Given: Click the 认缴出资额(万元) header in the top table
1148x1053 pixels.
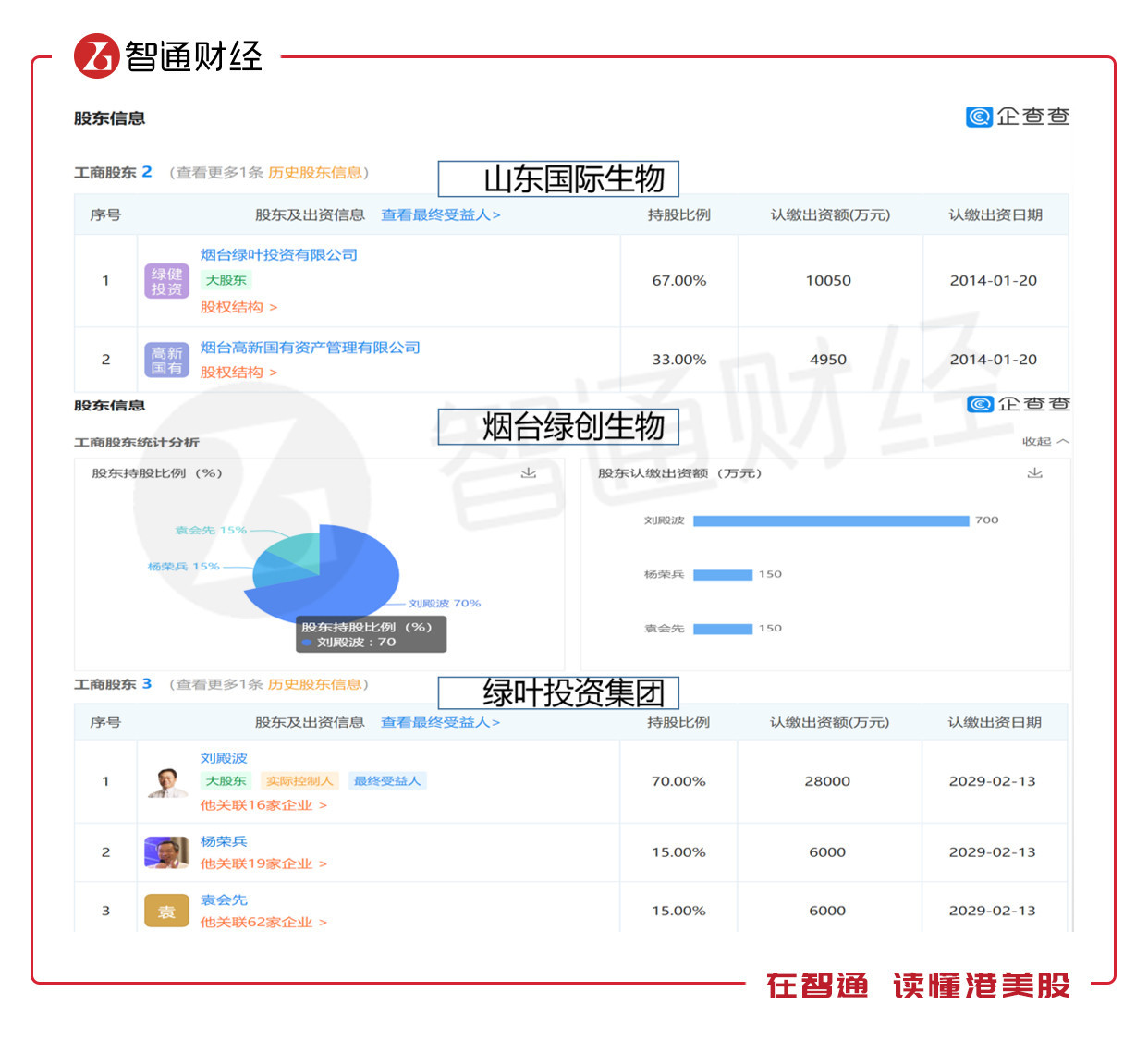Looking at the screenshot, I should click(x=830, y=215).
